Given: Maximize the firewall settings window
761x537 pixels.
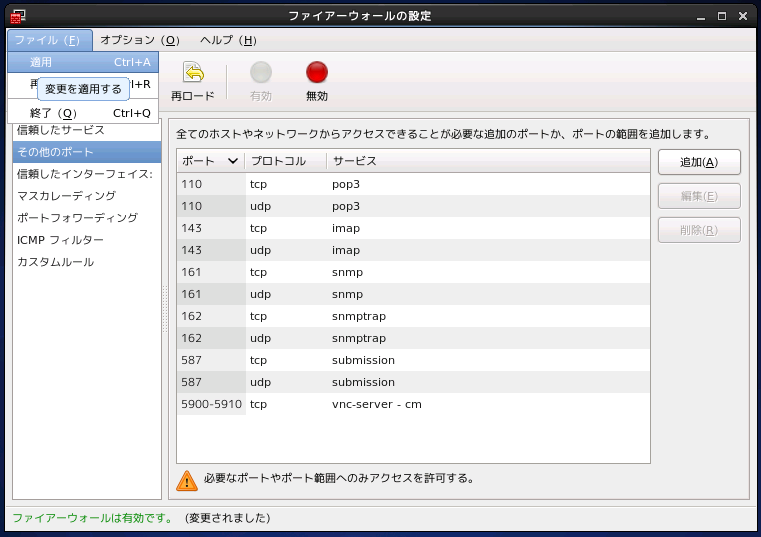Looking at the screenshot, I should click(x=722, y=16).
